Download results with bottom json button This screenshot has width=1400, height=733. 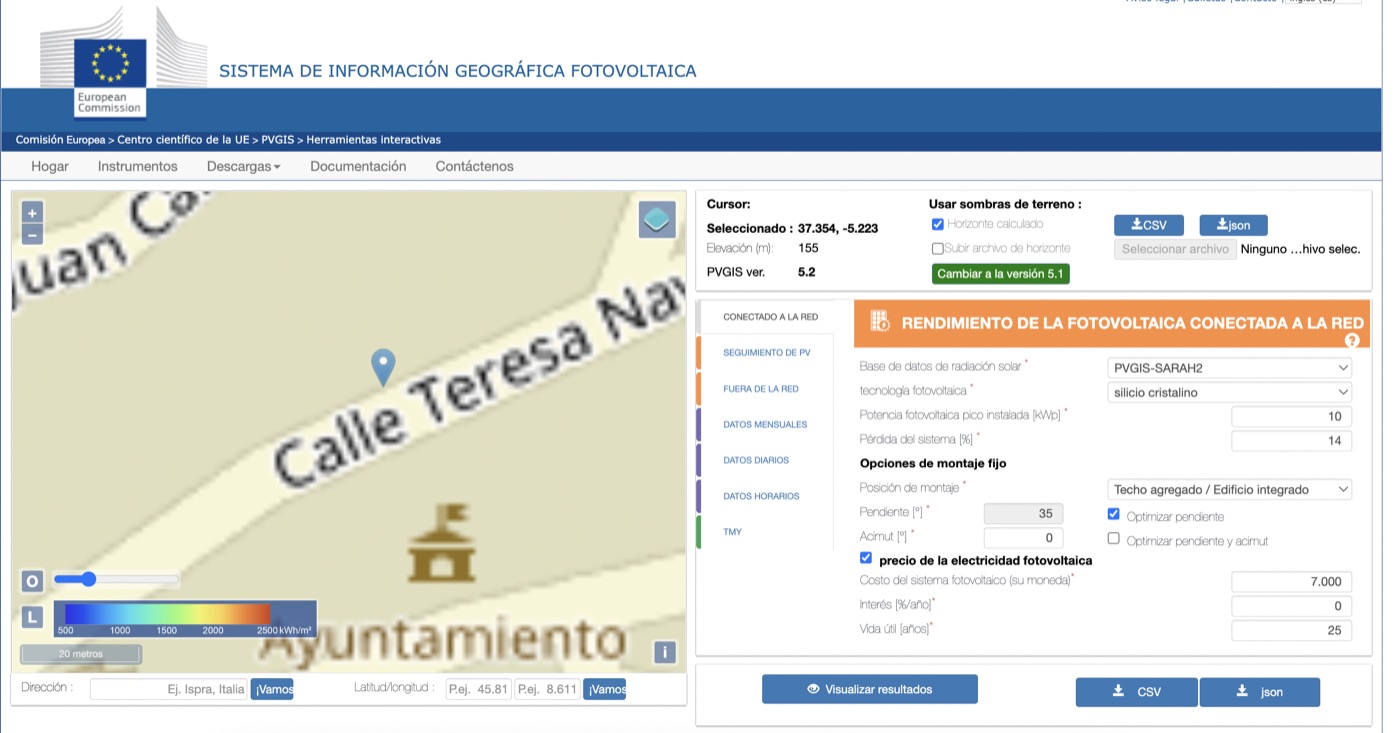1260,692
